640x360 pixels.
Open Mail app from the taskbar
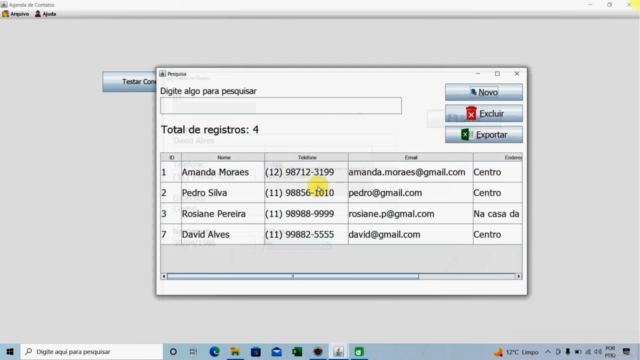point(276,351)
